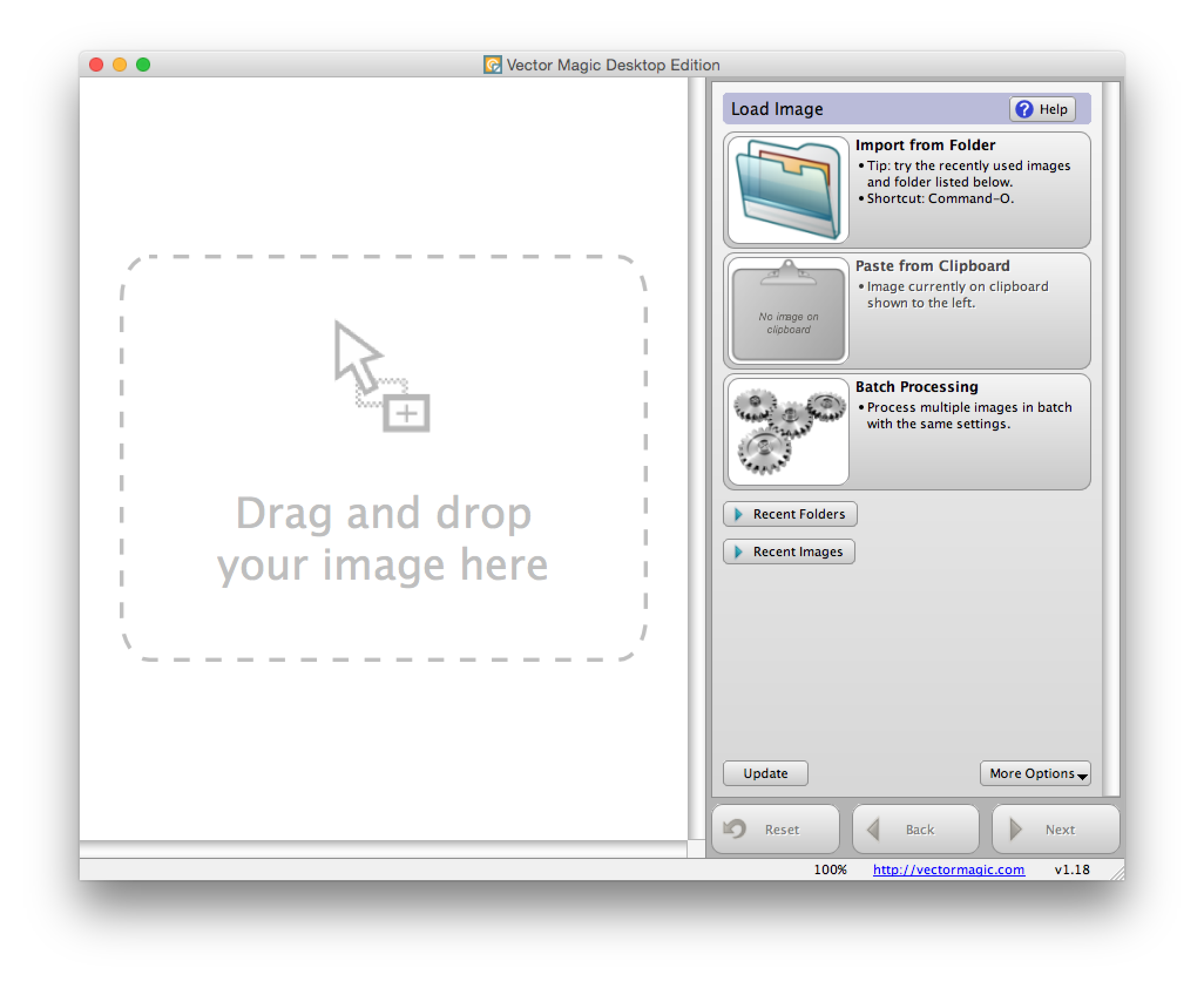Click the Recent Folders disclosure triangle
1204x988 pixels.
[739, 515]
